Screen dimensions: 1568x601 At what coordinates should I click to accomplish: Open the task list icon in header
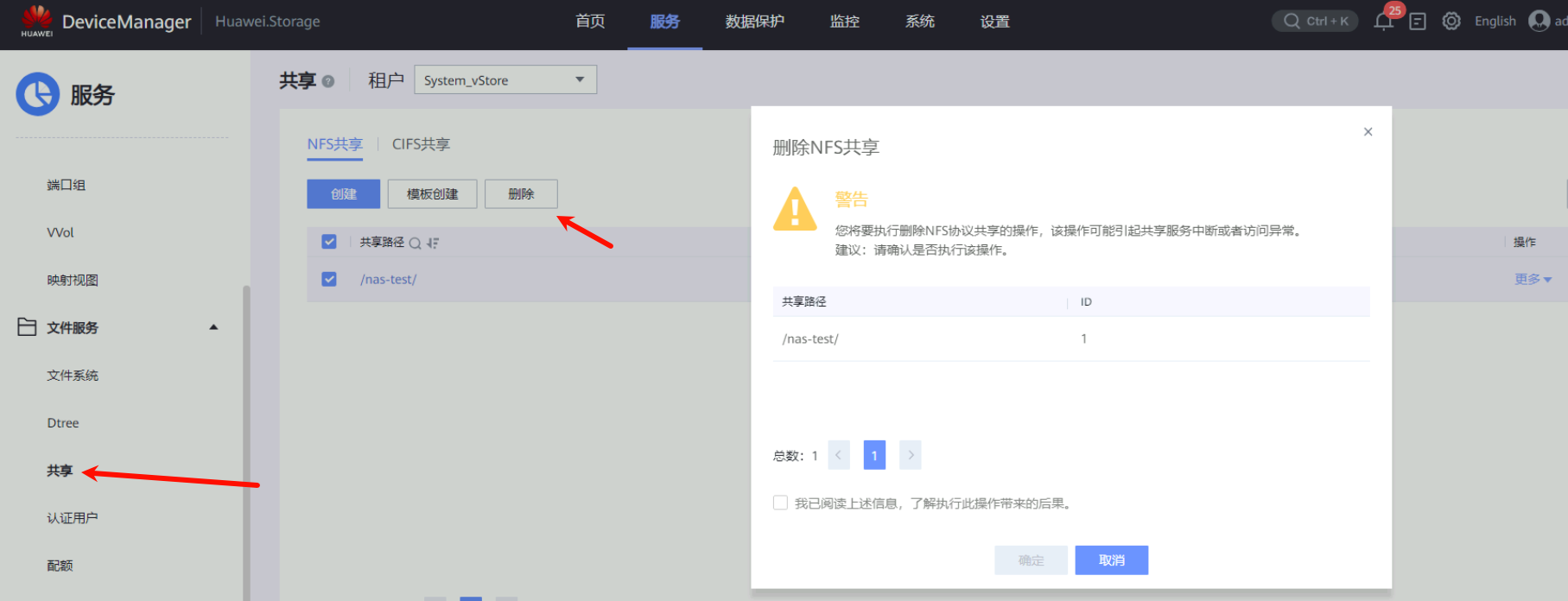coord(1418,22)
